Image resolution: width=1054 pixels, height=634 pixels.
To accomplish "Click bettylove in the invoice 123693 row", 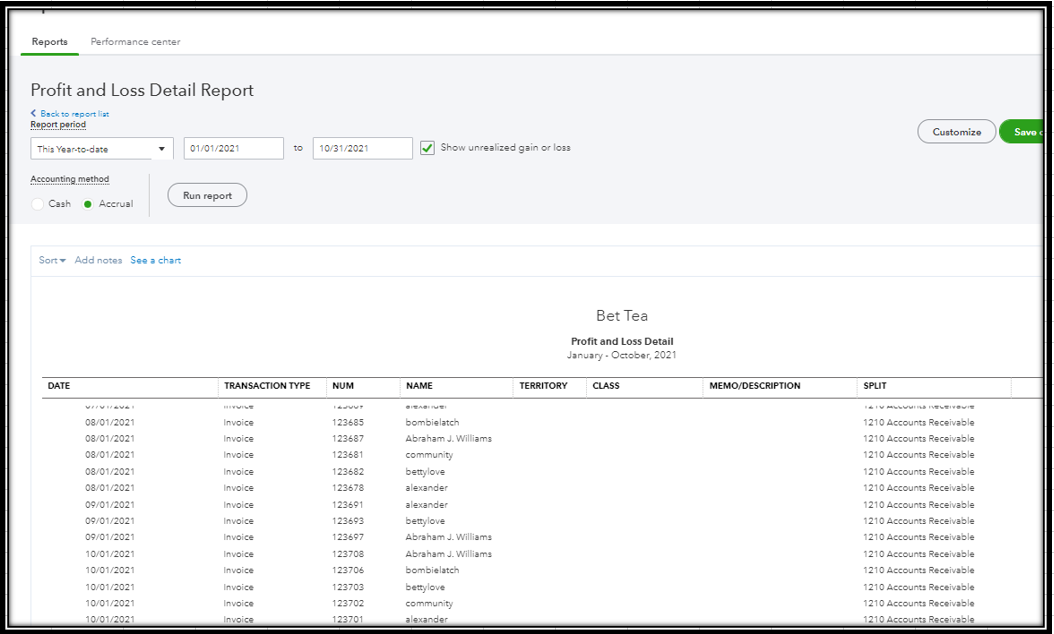I will click(425, 521).
